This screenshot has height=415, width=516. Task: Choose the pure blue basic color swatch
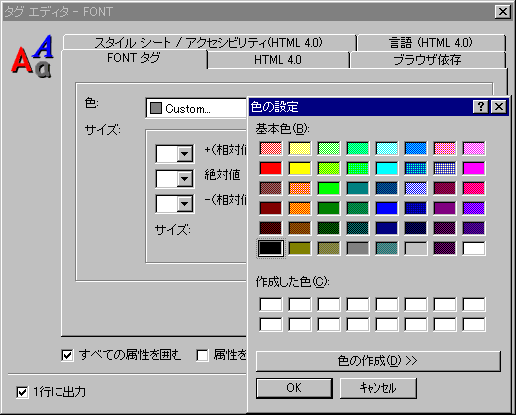pyautogui.click(x=387, y=208)
